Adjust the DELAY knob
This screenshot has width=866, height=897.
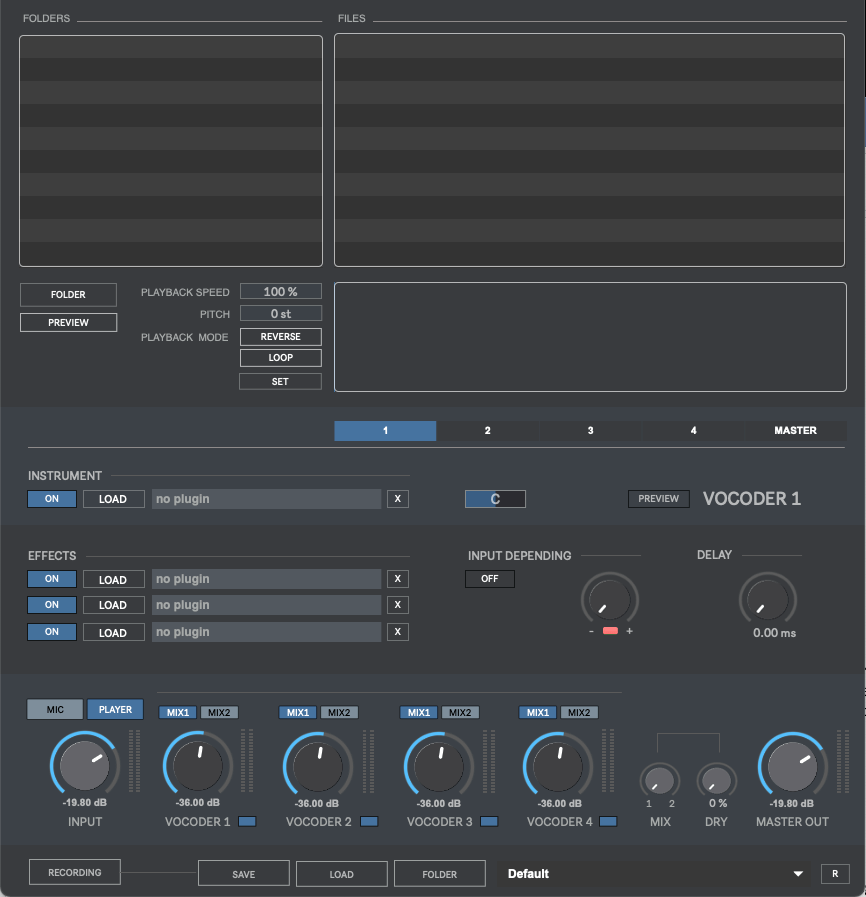[x=768, y=602]
